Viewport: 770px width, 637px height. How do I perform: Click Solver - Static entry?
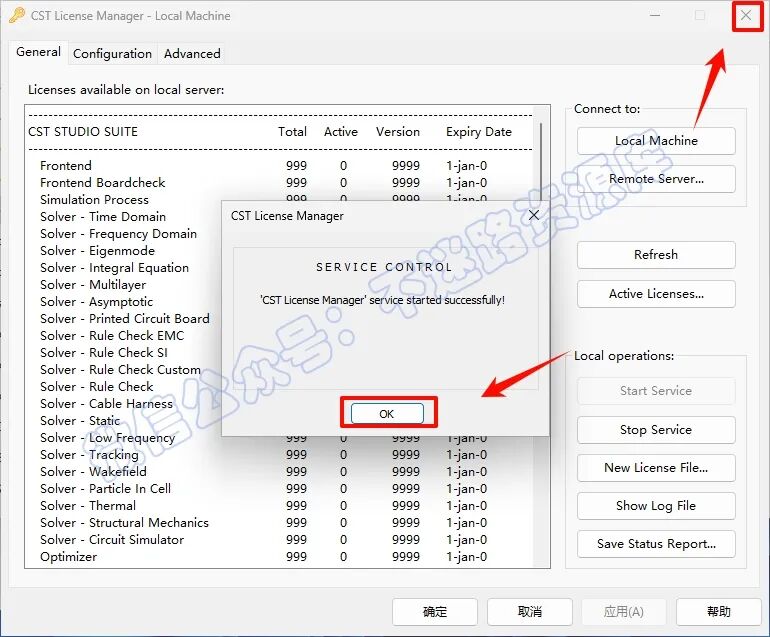tap(80, 421)
